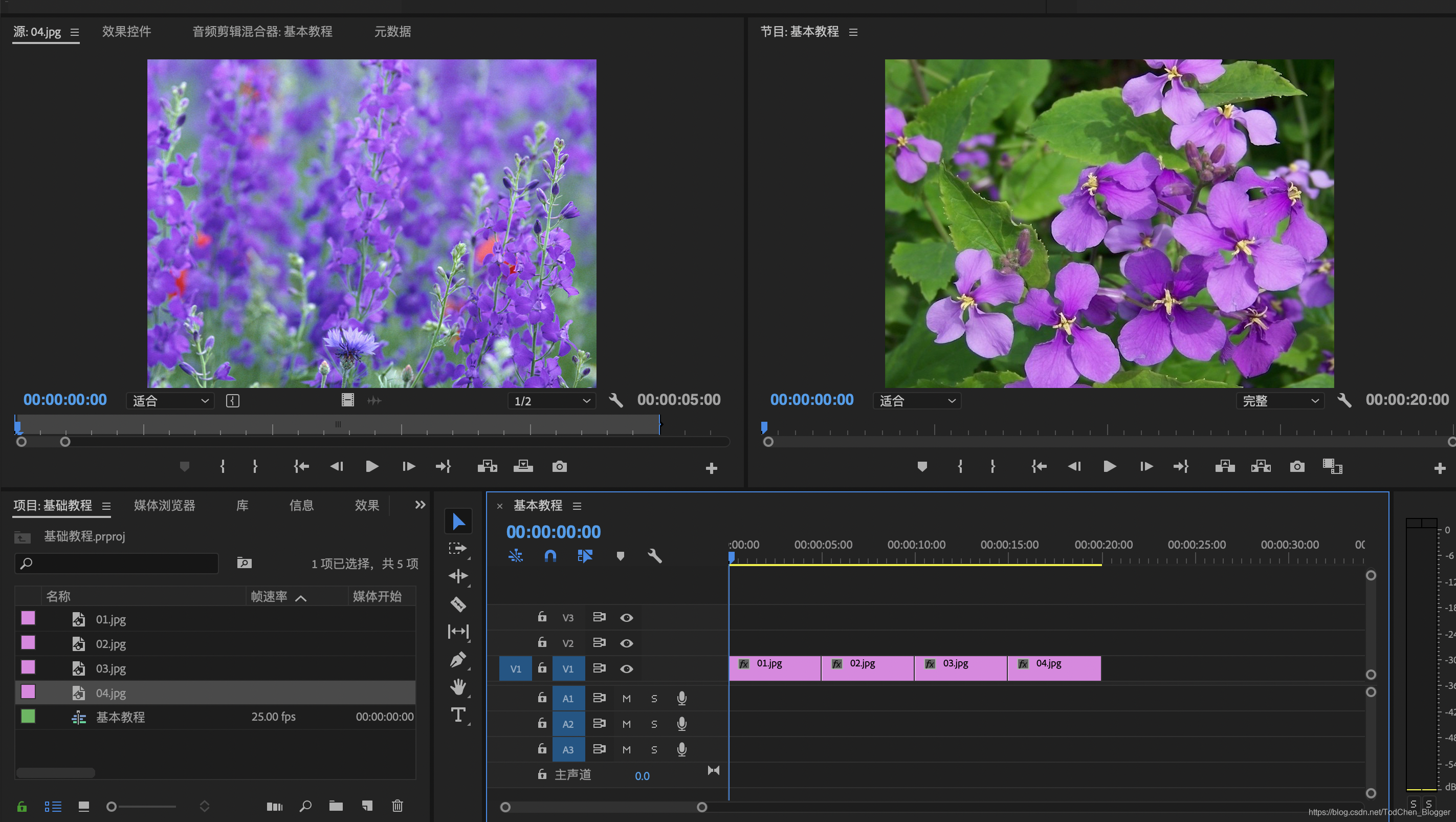1456x822 pixels.
Task: Delete selected item with trash icon
Action: [x=398, y=806]
